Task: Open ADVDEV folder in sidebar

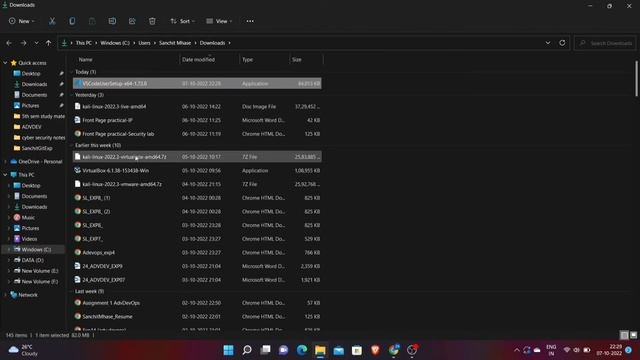Action: [31, 127]
